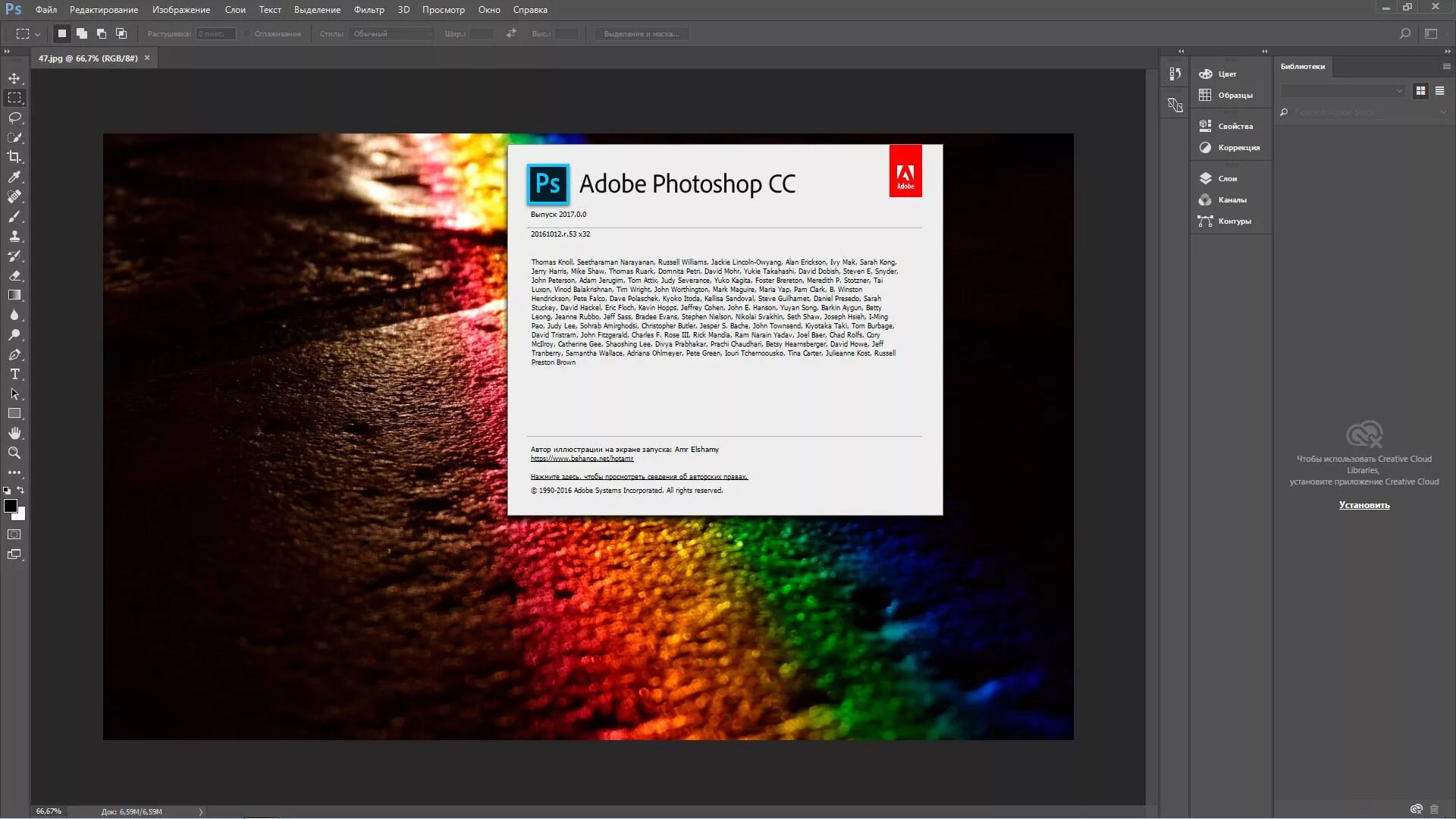The image size is (1456, 819).
Task: Select the Type tool
Action: tap(14, 374)
